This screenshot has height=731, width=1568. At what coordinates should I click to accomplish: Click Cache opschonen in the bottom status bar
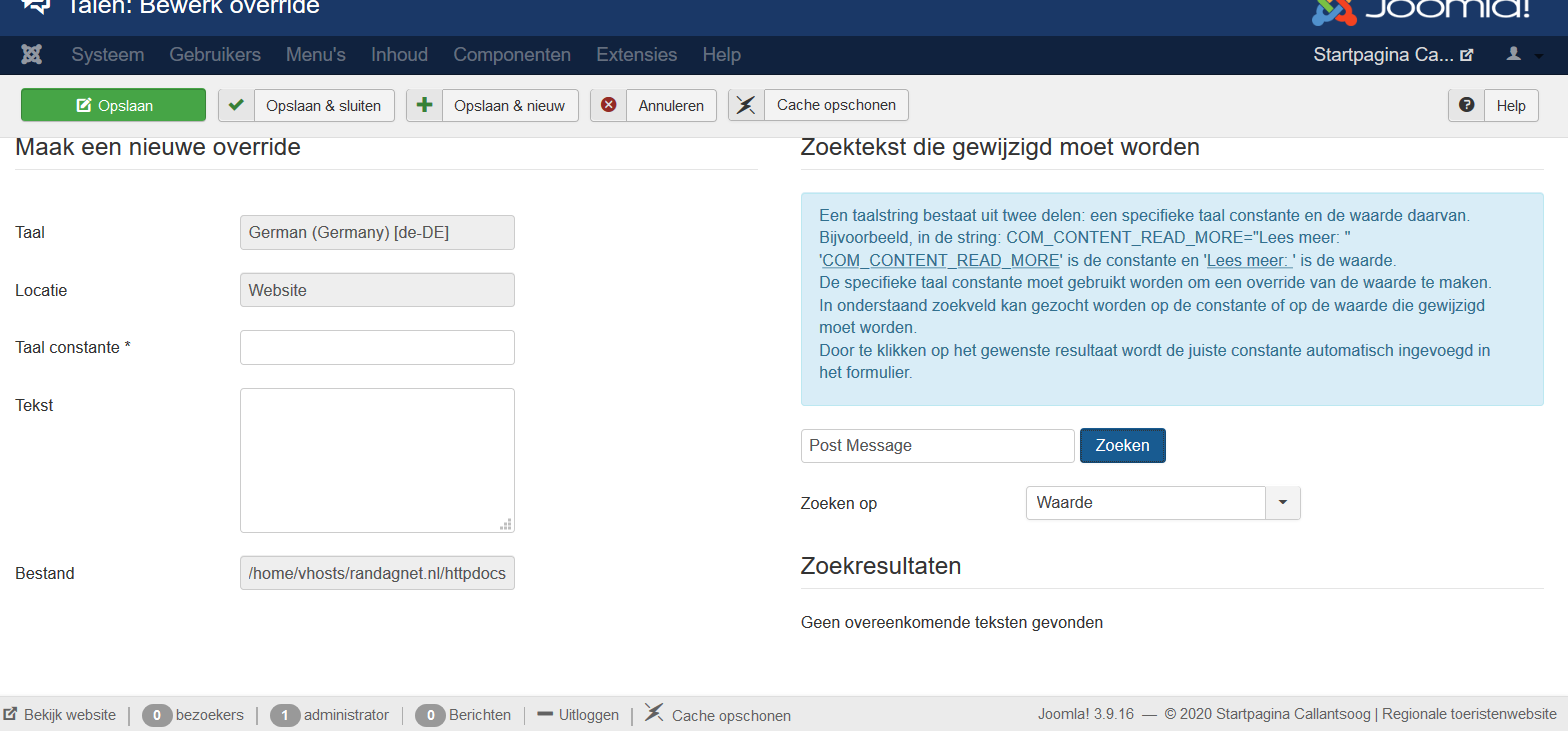(x=730, y=716)
